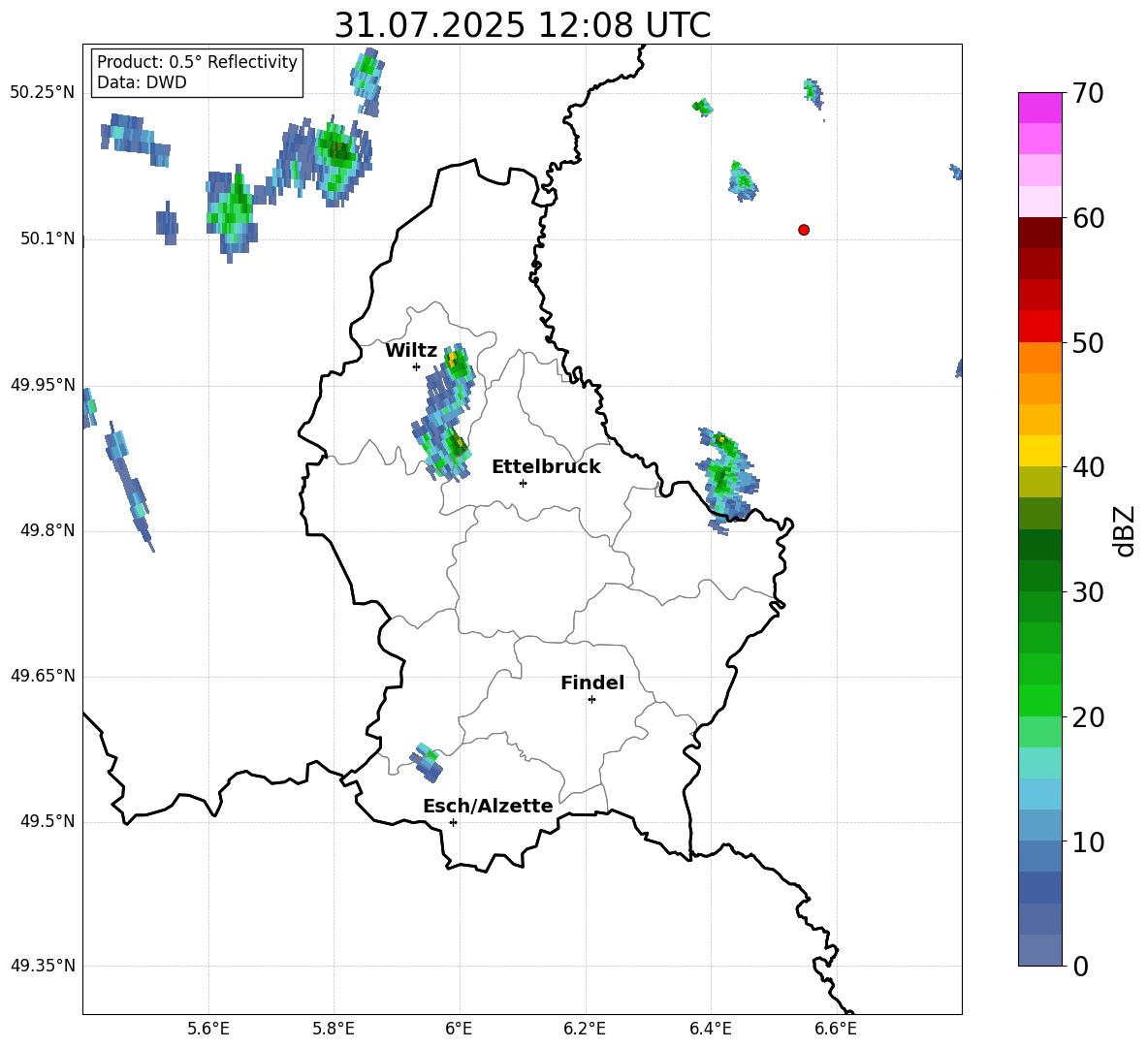1148x1048 pixels.
Task: Click the 50 label on the colorbar
Action: pyautogui.click(x=1088, y=342)
